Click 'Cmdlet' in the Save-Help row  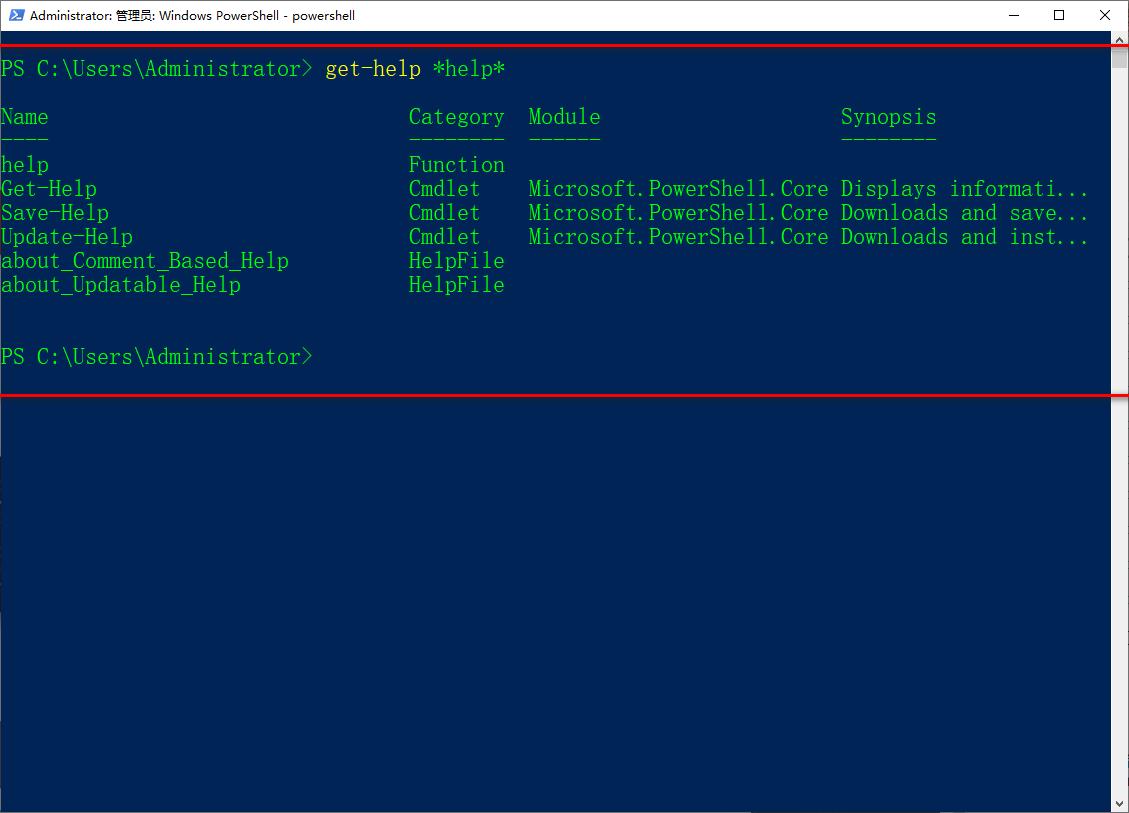coord(444,212)
